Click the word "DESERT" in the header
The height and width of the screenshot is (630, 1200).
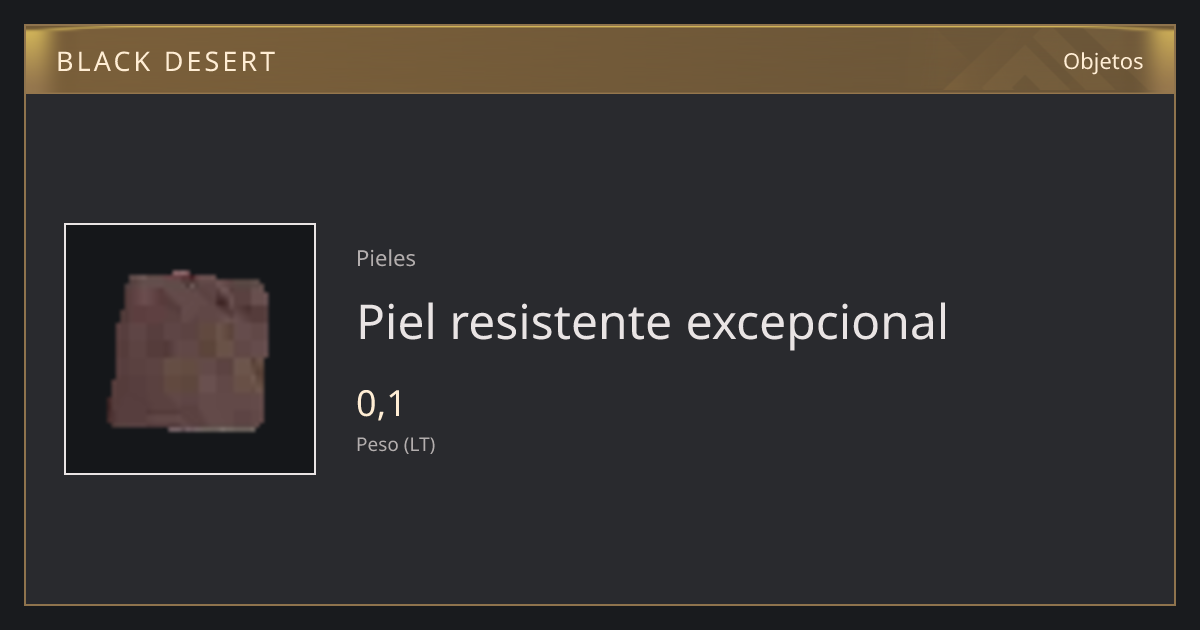tap(219, 62)
